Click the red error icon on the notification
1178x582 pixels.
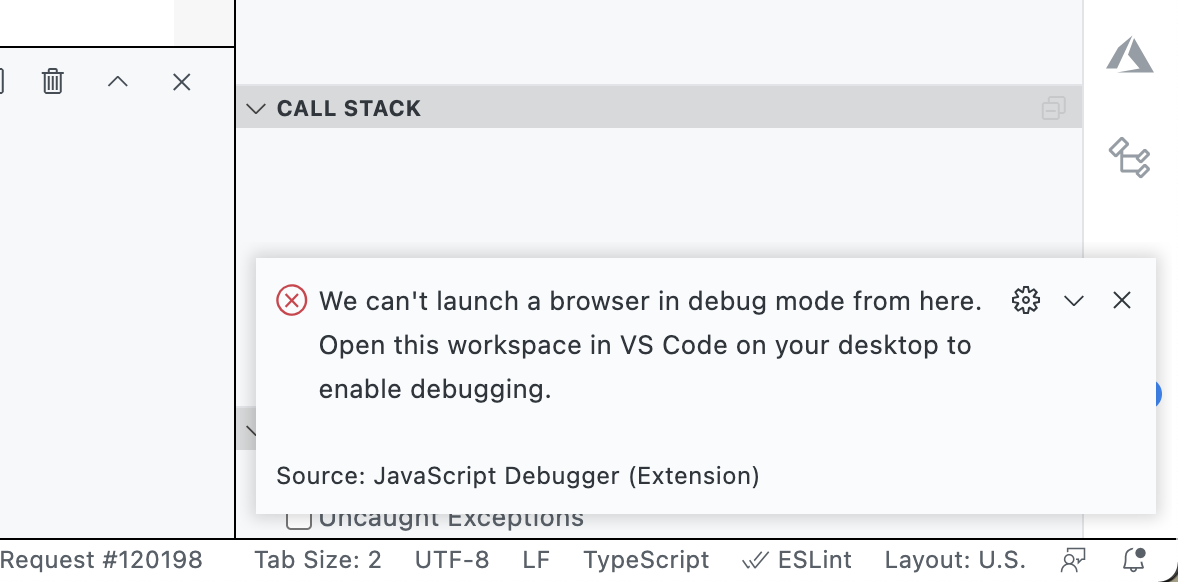[290, 300]
